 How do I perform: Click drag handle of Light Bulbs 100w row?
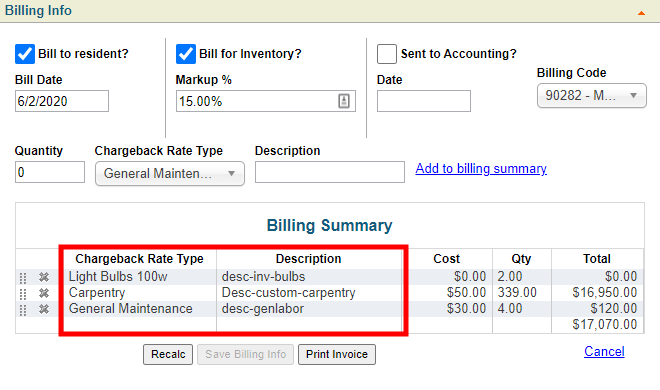click(23, 278)
